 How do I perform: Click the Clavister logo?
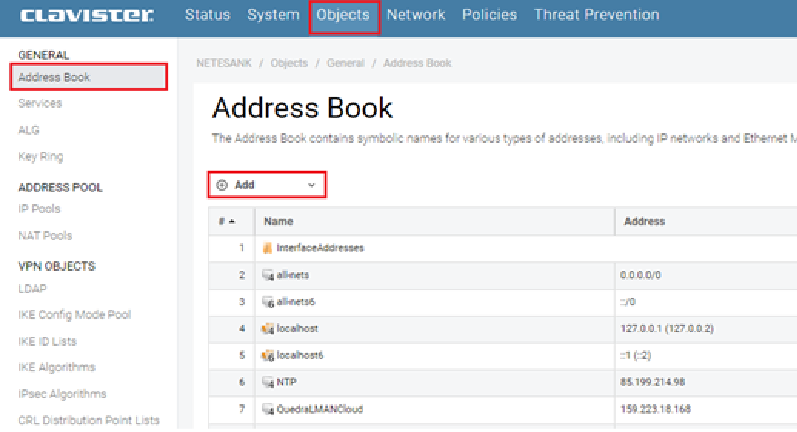[x=86, y=15]
